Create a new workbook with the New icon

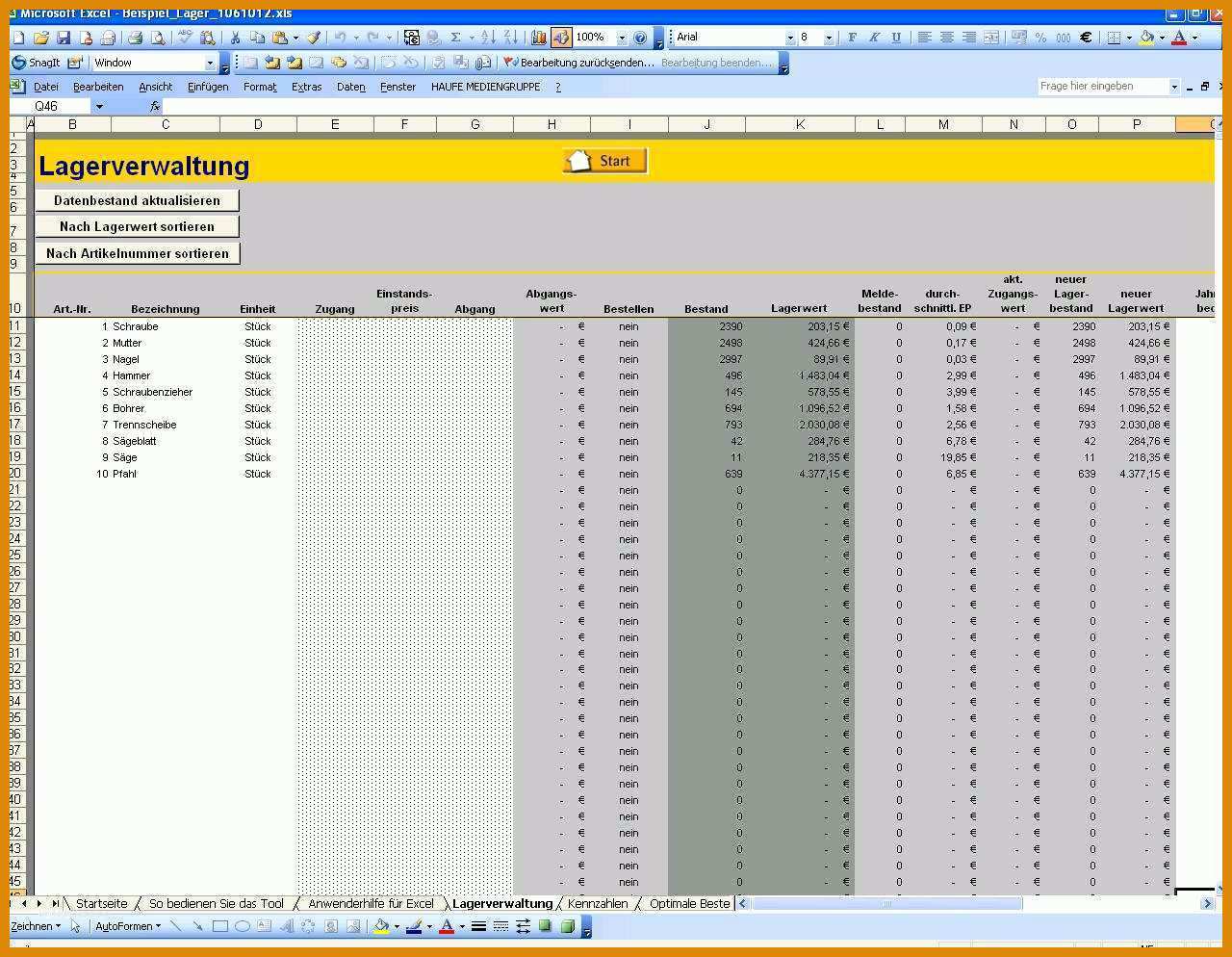(18, 38)
